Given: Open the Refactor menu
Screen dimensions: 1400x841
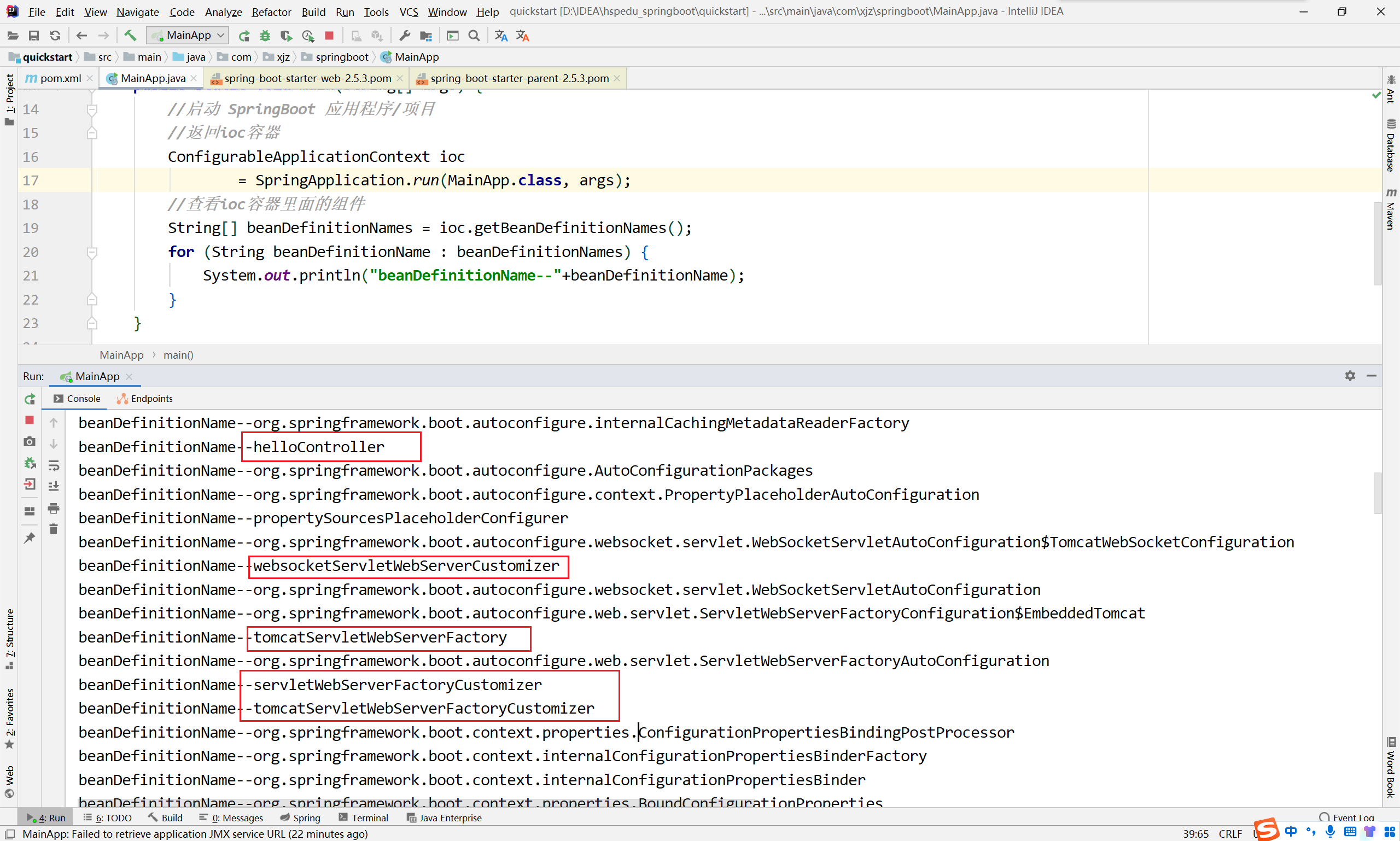Looking at the screenshot, I should 271,12.
